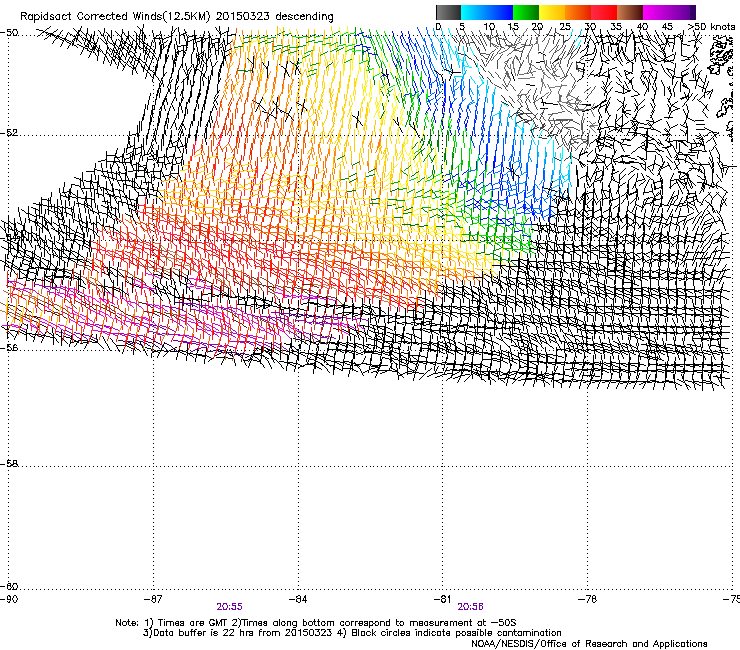Viewport: 740px width, 650px height.
Task: Click the gray 0-5 knots legend swatch
Action: pyautogui.click(x=448, y=12)
